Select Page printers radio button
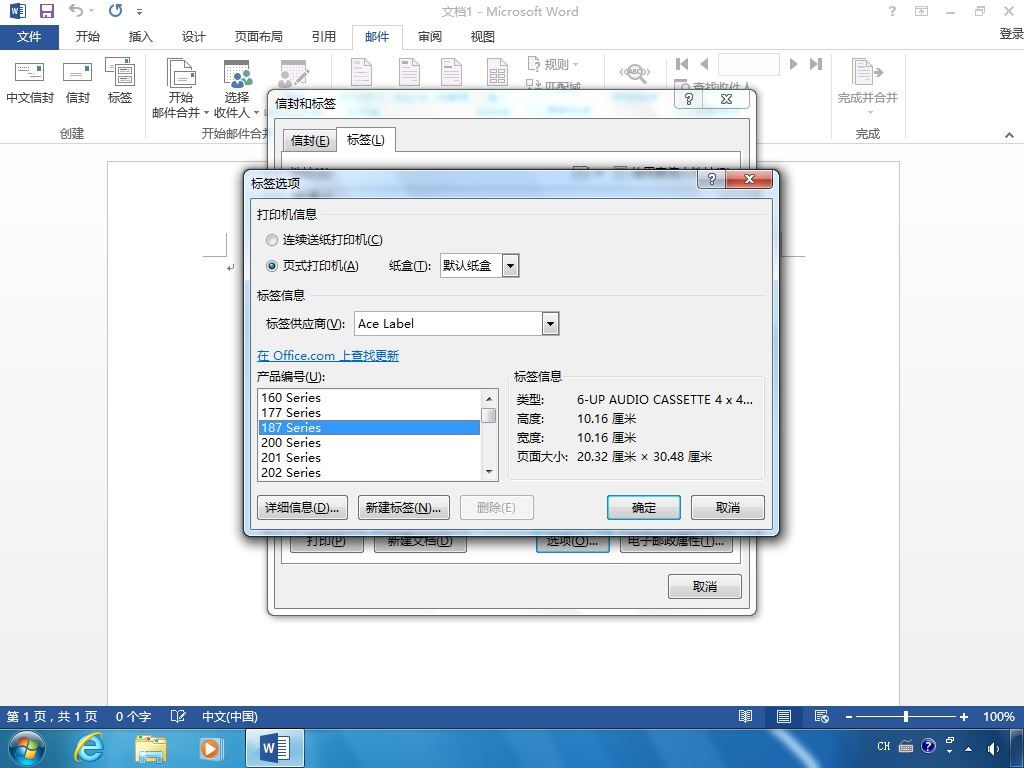1024x768 pixels. coord(272,266)
